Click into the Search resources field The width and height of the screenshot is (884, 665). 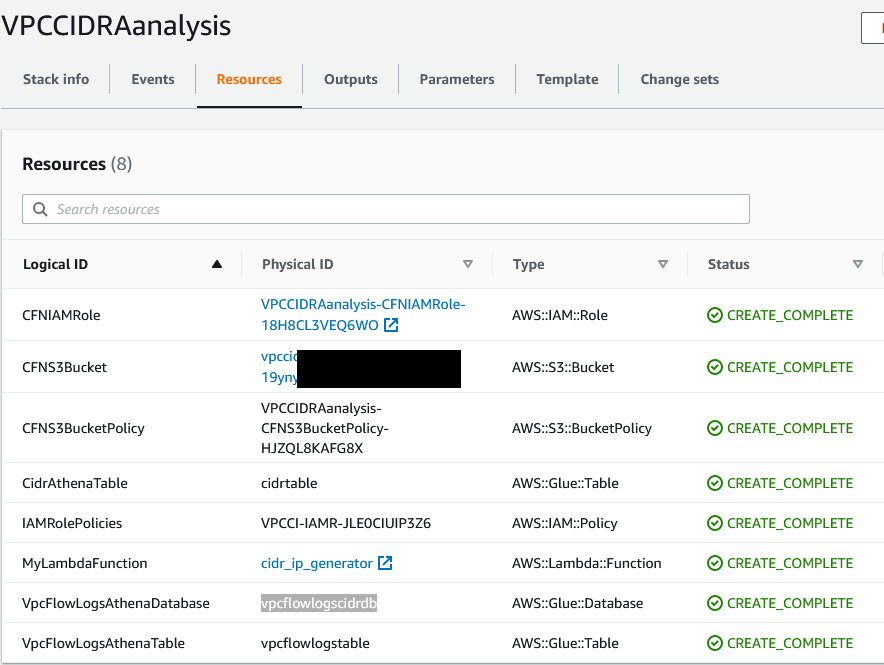(386, 209)
